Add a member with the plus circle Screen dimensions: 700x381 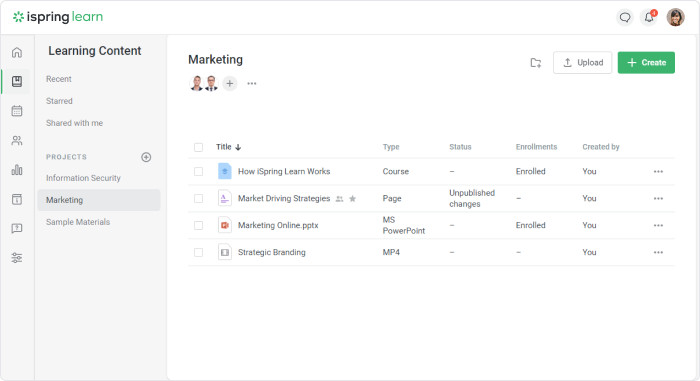229,84
